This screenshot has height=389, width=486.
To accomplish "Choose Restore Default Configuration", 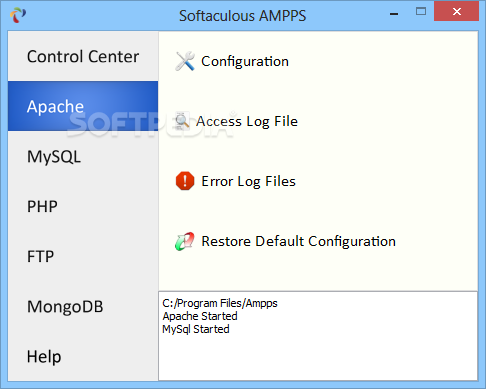I will pyautogui.click(x=298, y=242).
